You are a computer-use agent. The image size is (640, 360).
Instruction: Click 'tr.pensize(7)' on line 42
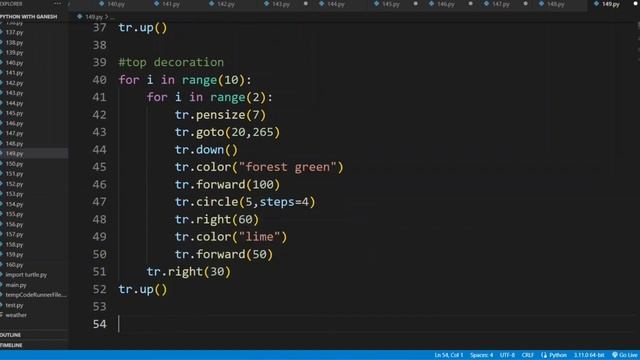pos(220,115)
